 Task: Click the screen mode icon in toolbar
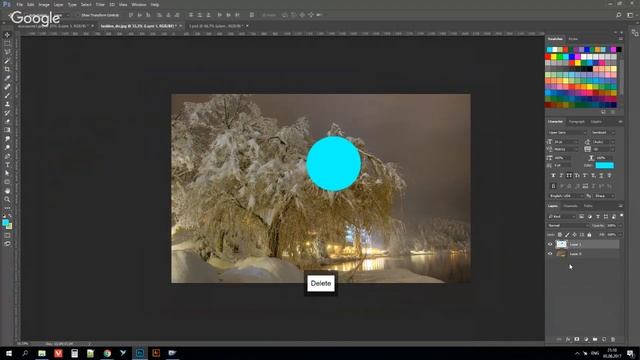point(7,244)
